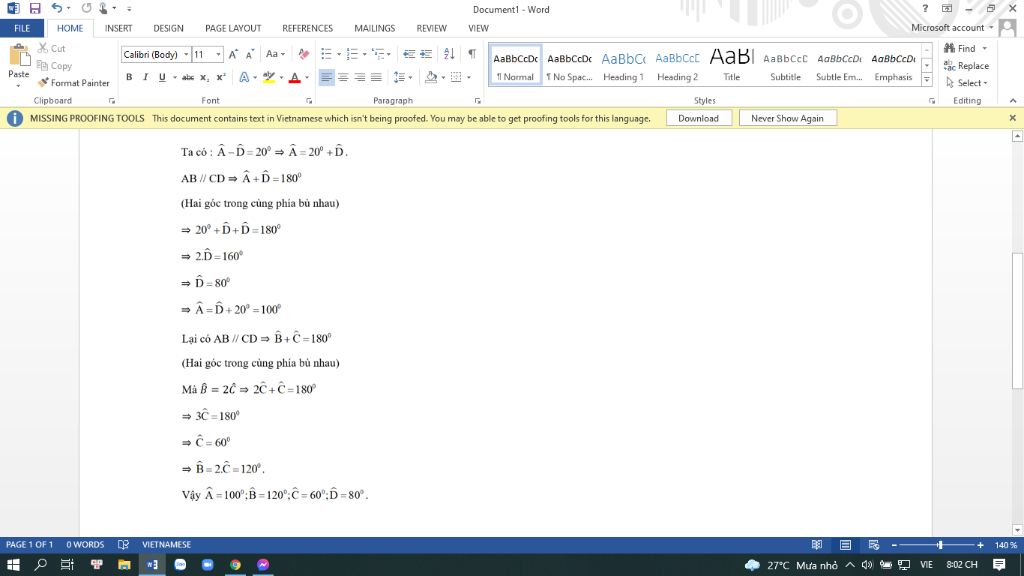1024x576 pixels.
Task: Toggle show paragraph marks
Action: 472,54
